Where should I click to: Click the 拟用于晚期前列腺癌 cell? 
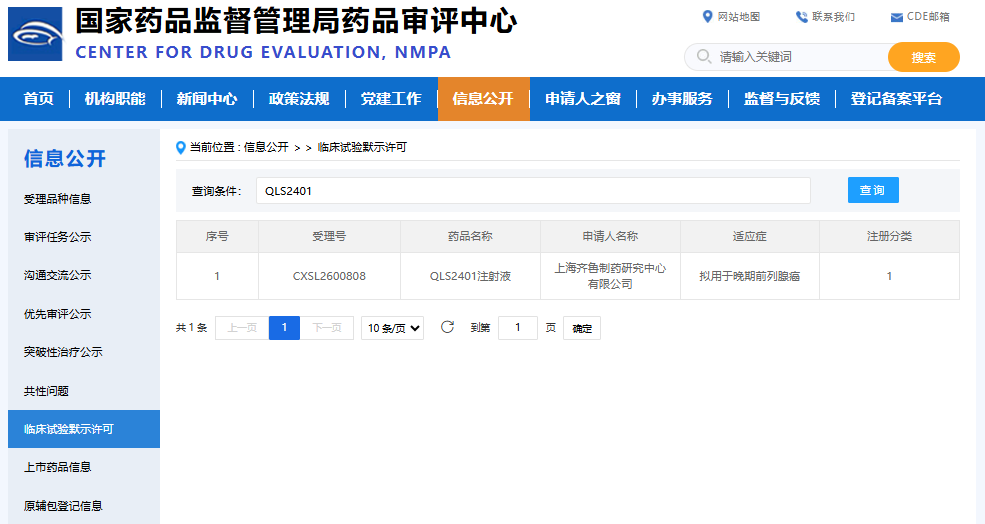coord(749,276)
